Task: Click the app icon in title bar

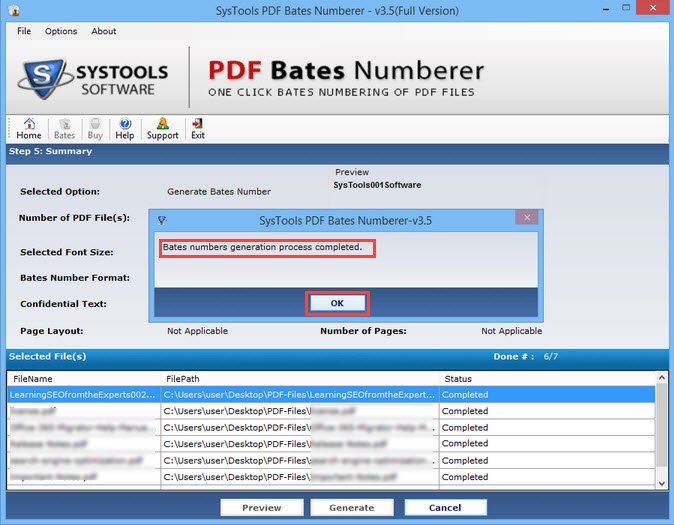Action: pyautogui.click(x=14, y=10)
